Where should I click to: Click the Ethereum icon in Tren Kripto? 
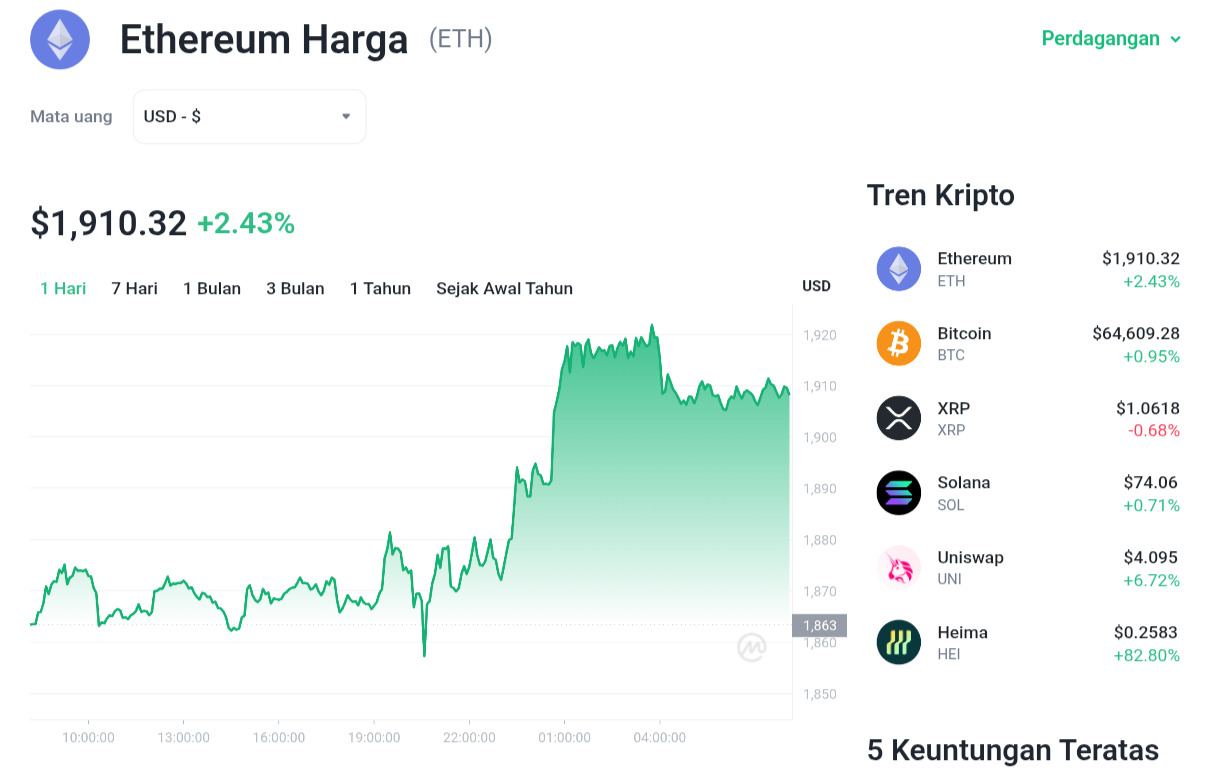[899, 269]
